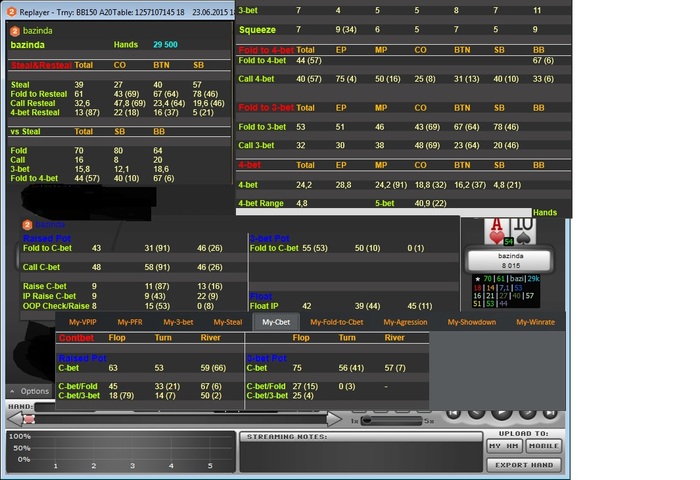The image size is (700, 480).
Task: Click the HAND number input field
Action: pos(45,407)
